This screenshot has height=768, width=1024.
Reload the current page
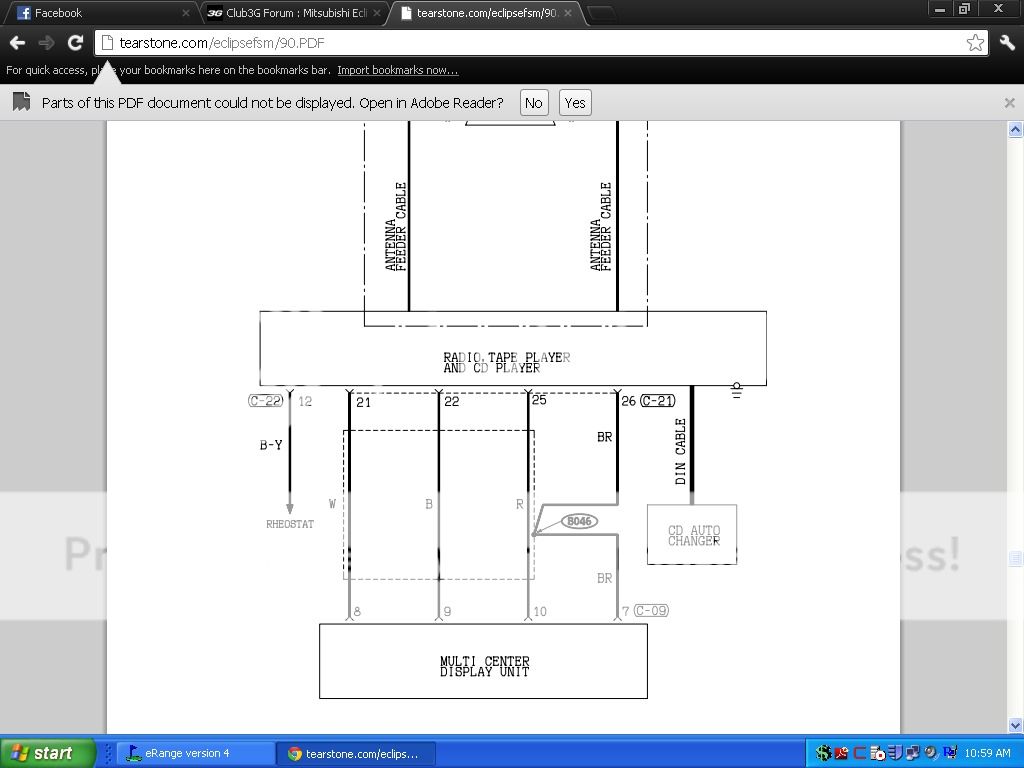point(74,42)
